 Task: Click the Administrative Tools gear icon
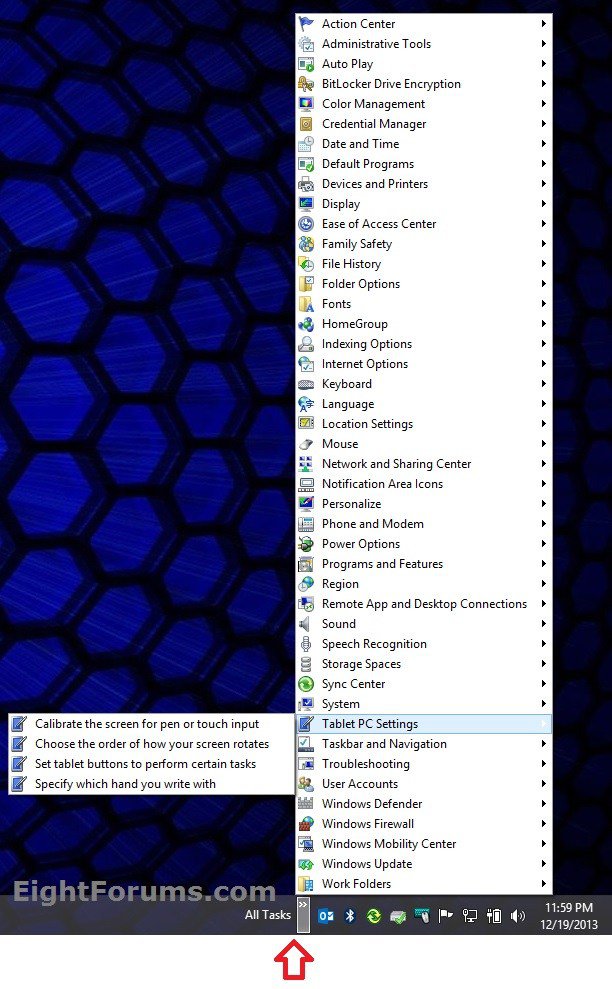point(306,44)
